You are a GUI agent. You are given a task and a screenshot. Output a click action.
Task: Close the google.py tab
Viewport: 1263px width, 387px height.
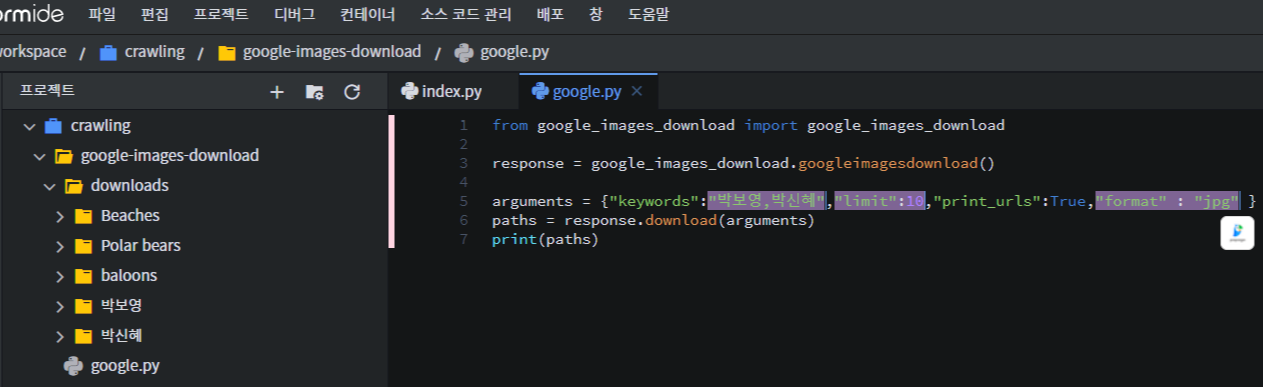click(637, 92)
